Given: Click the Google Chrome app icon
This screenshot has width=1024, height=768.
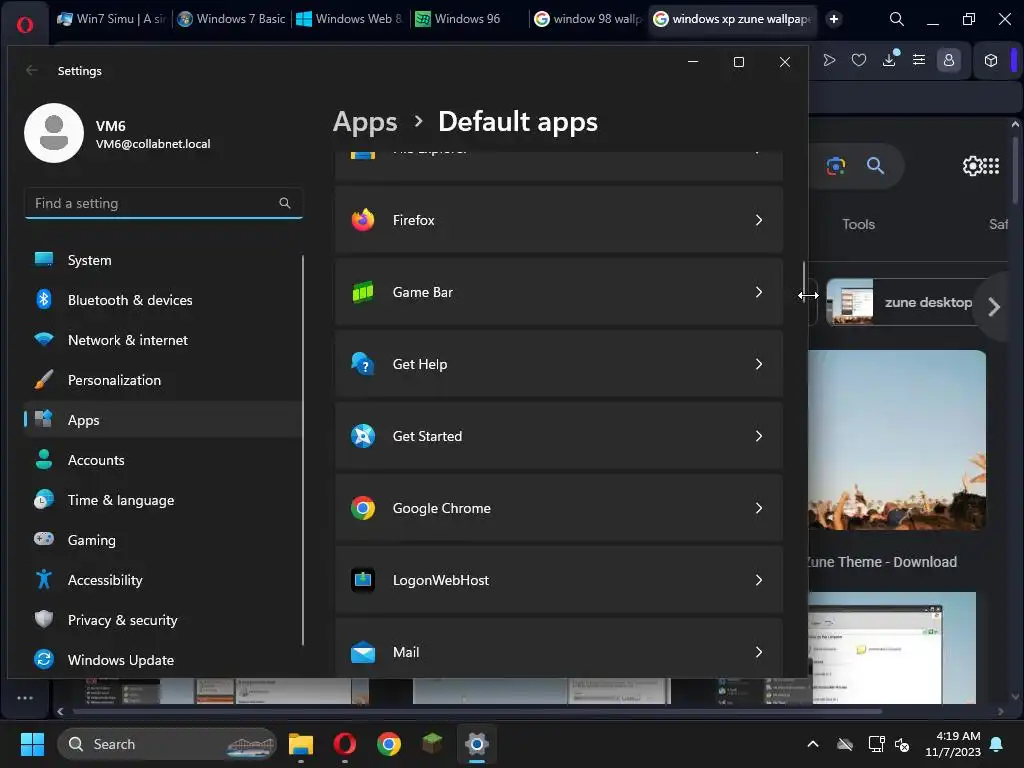Looking at the screenshot, I should coord(362,508).
